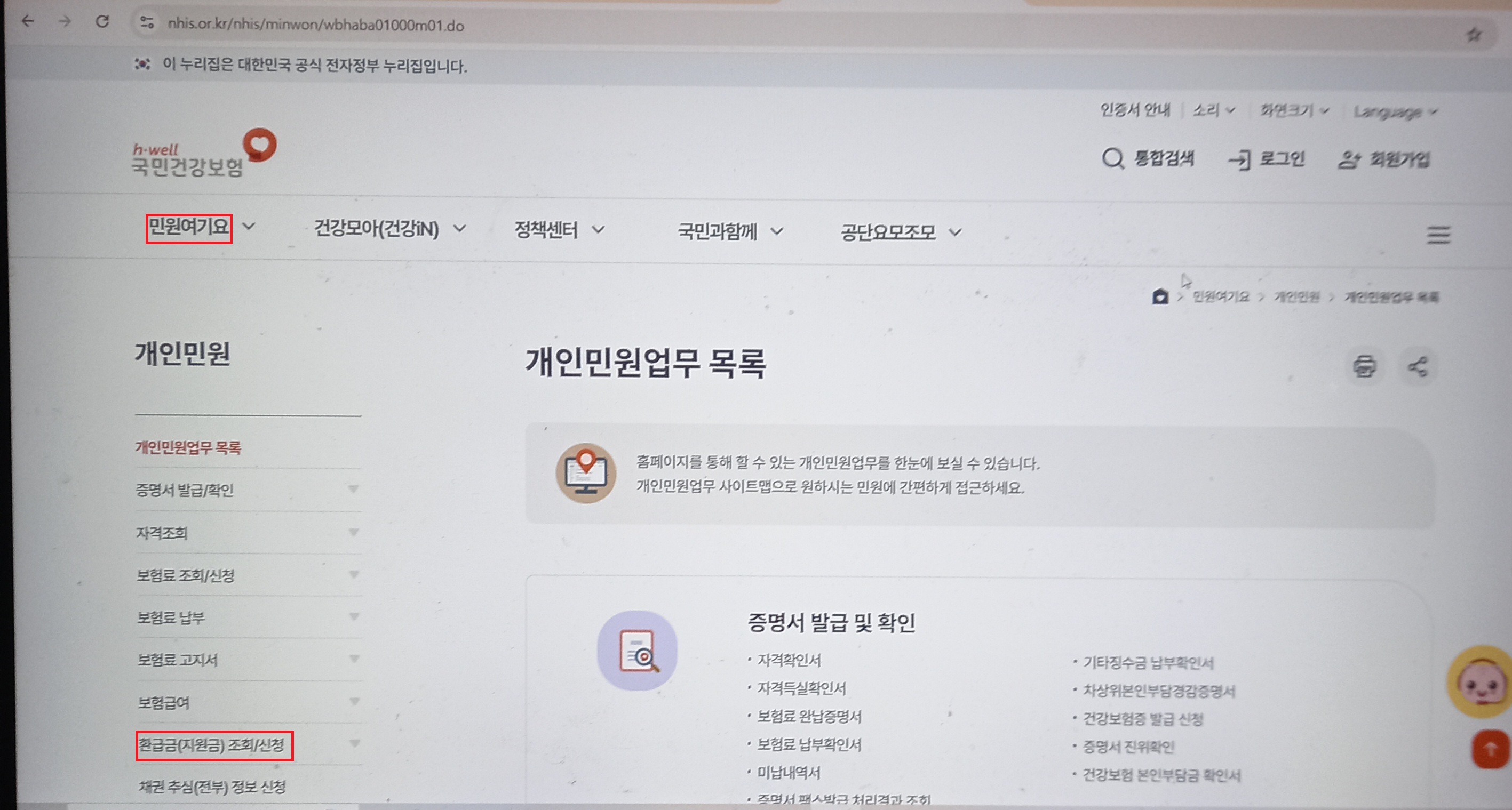Open 자격확인서 link
This screenshot has height=810, width=1512.
pyautogui.click(x=789, y=660)
